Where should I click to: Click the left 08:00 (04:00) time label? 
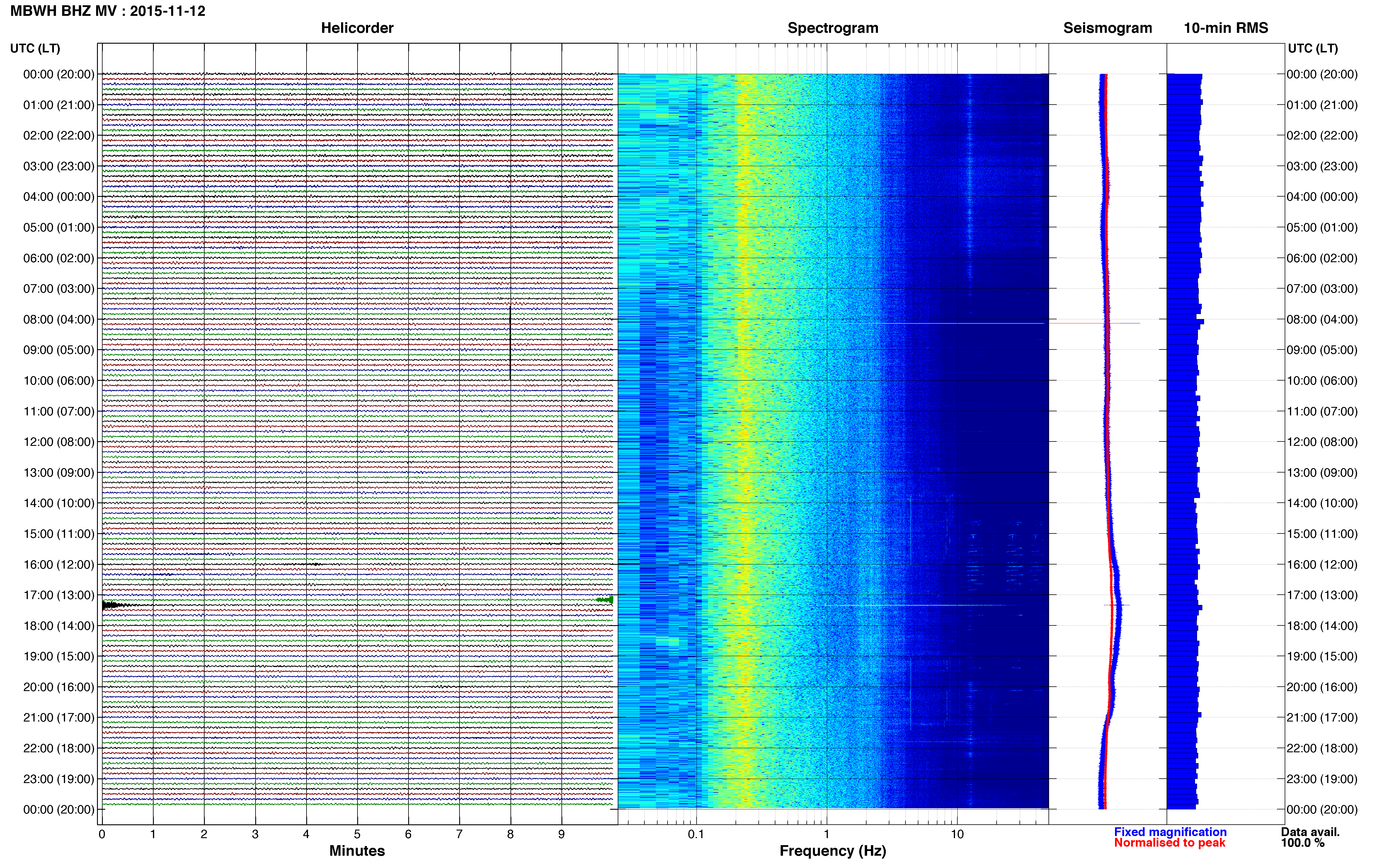click(59, 319)
